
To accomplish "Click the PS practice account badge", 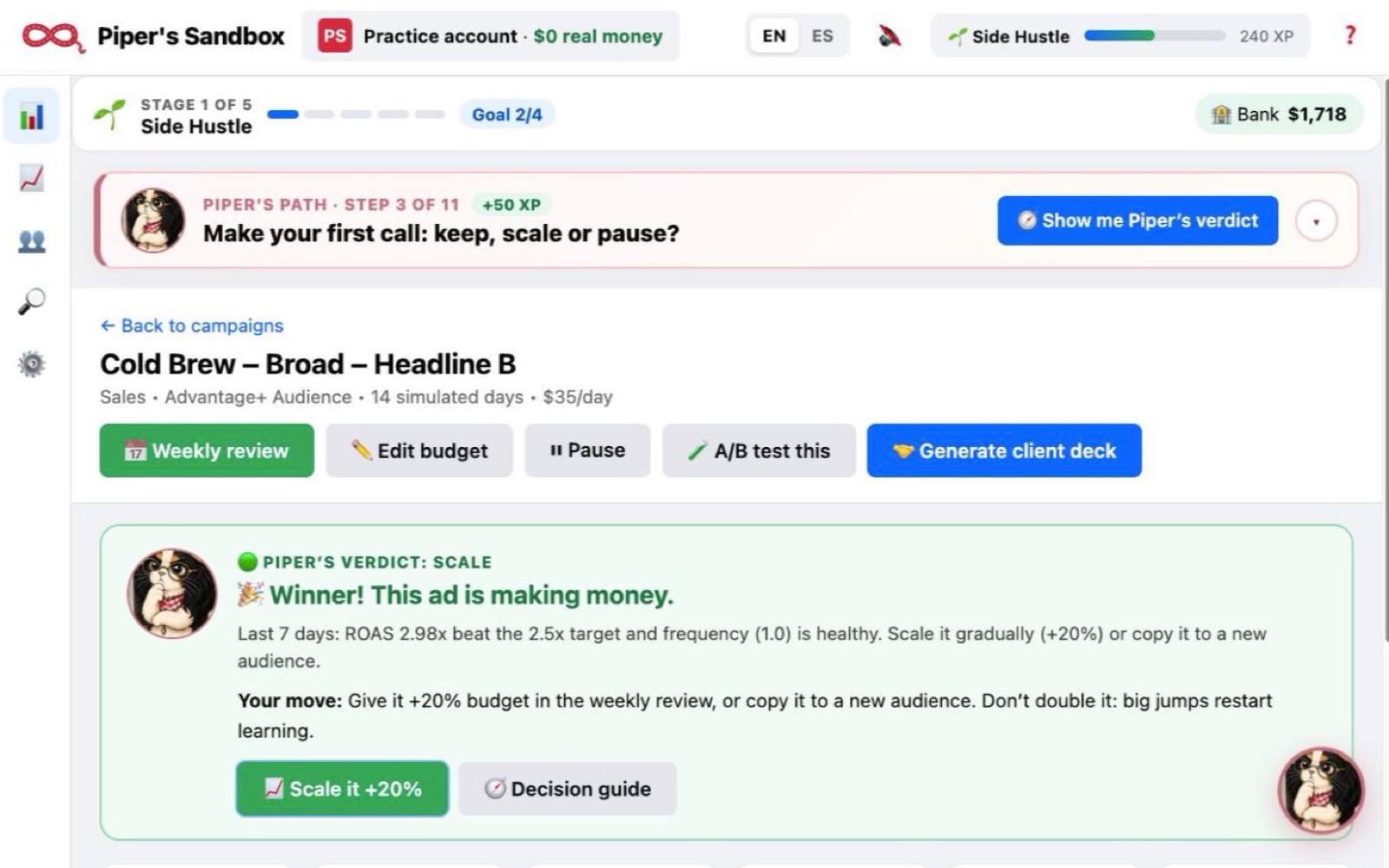I will click(335, 36).
